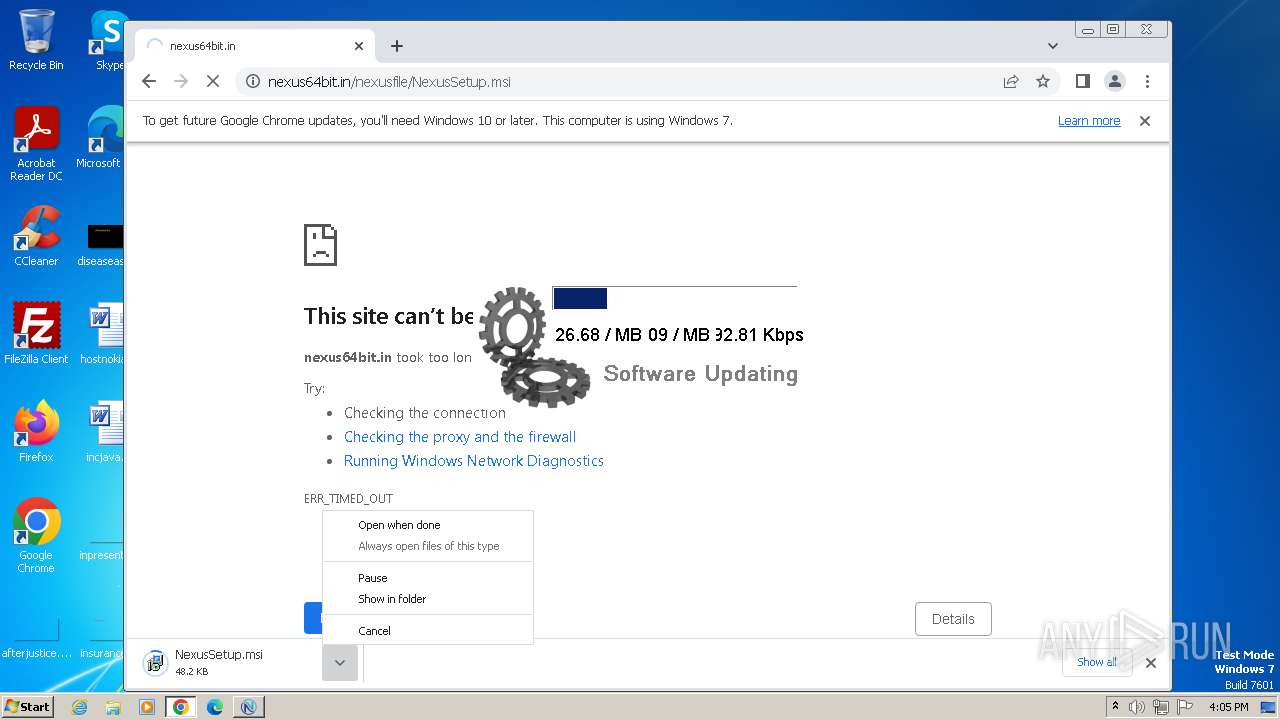Viewport: 1280px width, 720px height.
Task: Switch to the nexus64bit.in tab
Action: 255,46
